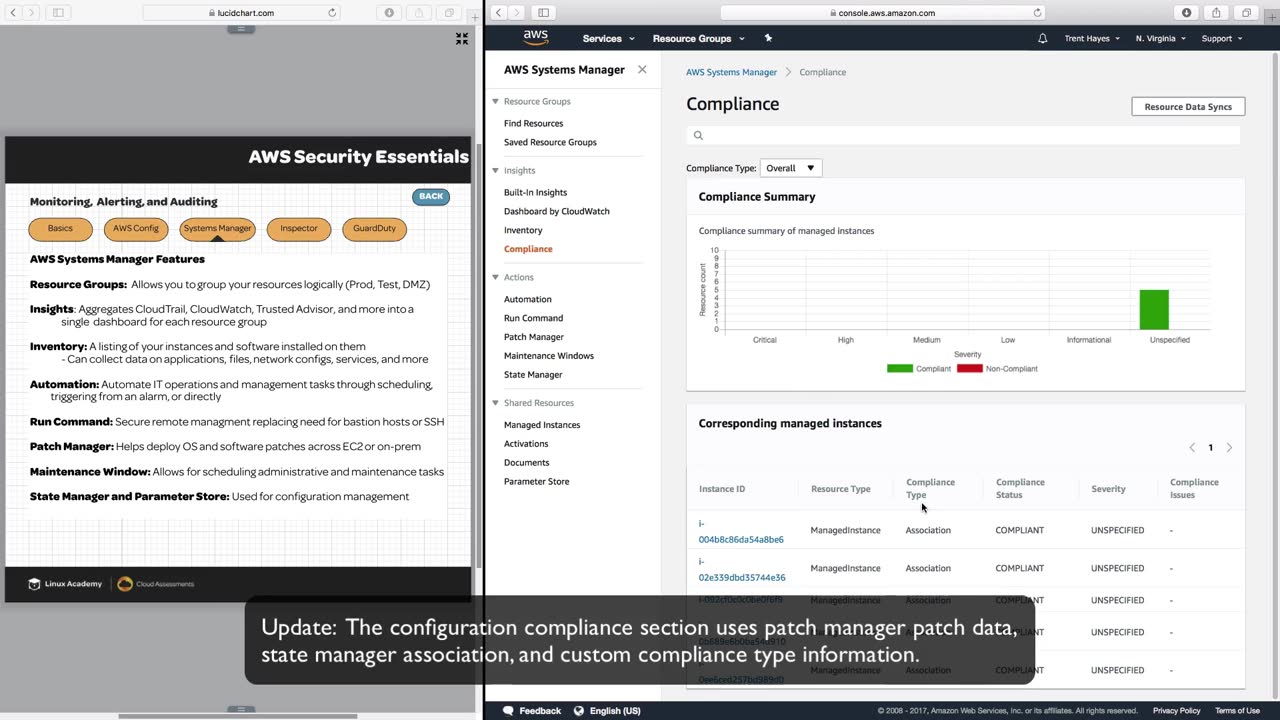Open AWS notifications bell
This screenshot has height=720, width=1280.
point(1043,38)
